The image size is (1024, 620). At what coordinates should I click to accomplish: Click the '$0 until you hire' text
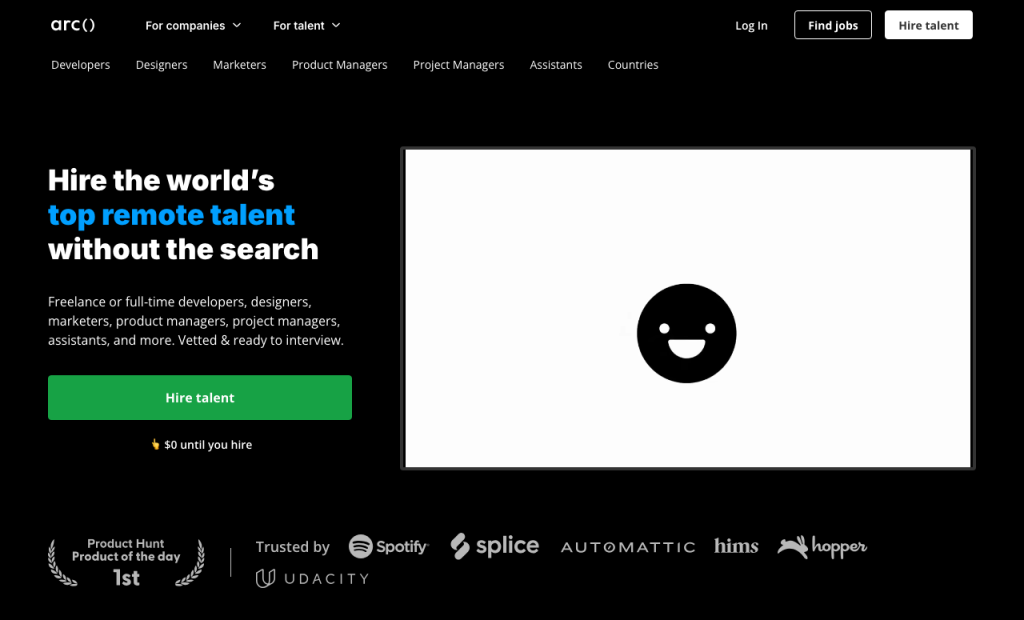(x=208, y=445)
